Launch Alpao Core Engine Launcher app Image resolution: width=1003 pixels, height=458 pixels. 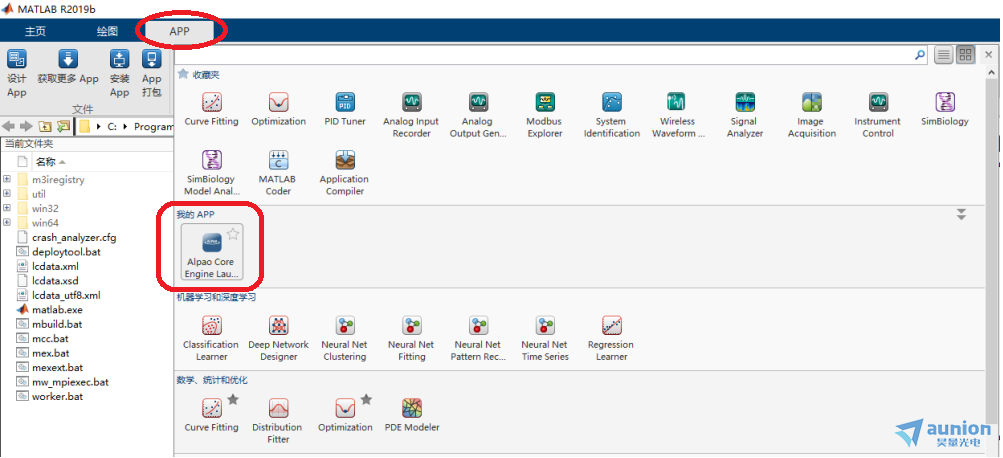[x=211, y=251]
